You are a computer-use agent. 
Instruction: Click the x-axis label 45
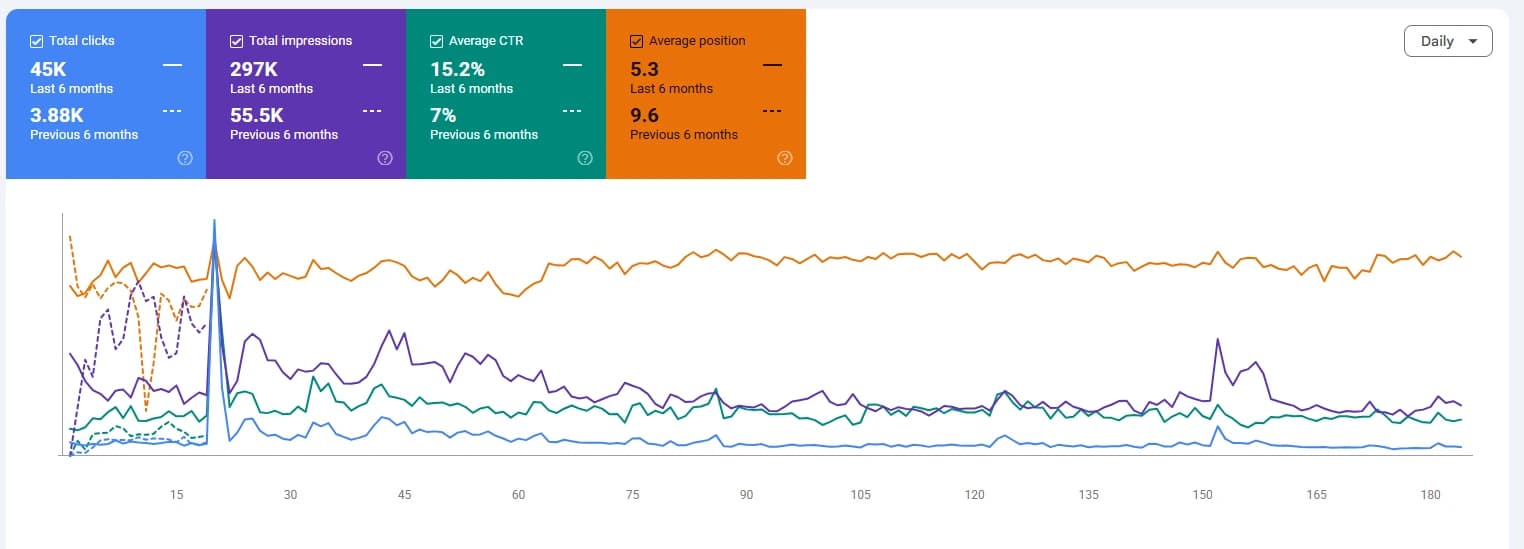404,495
